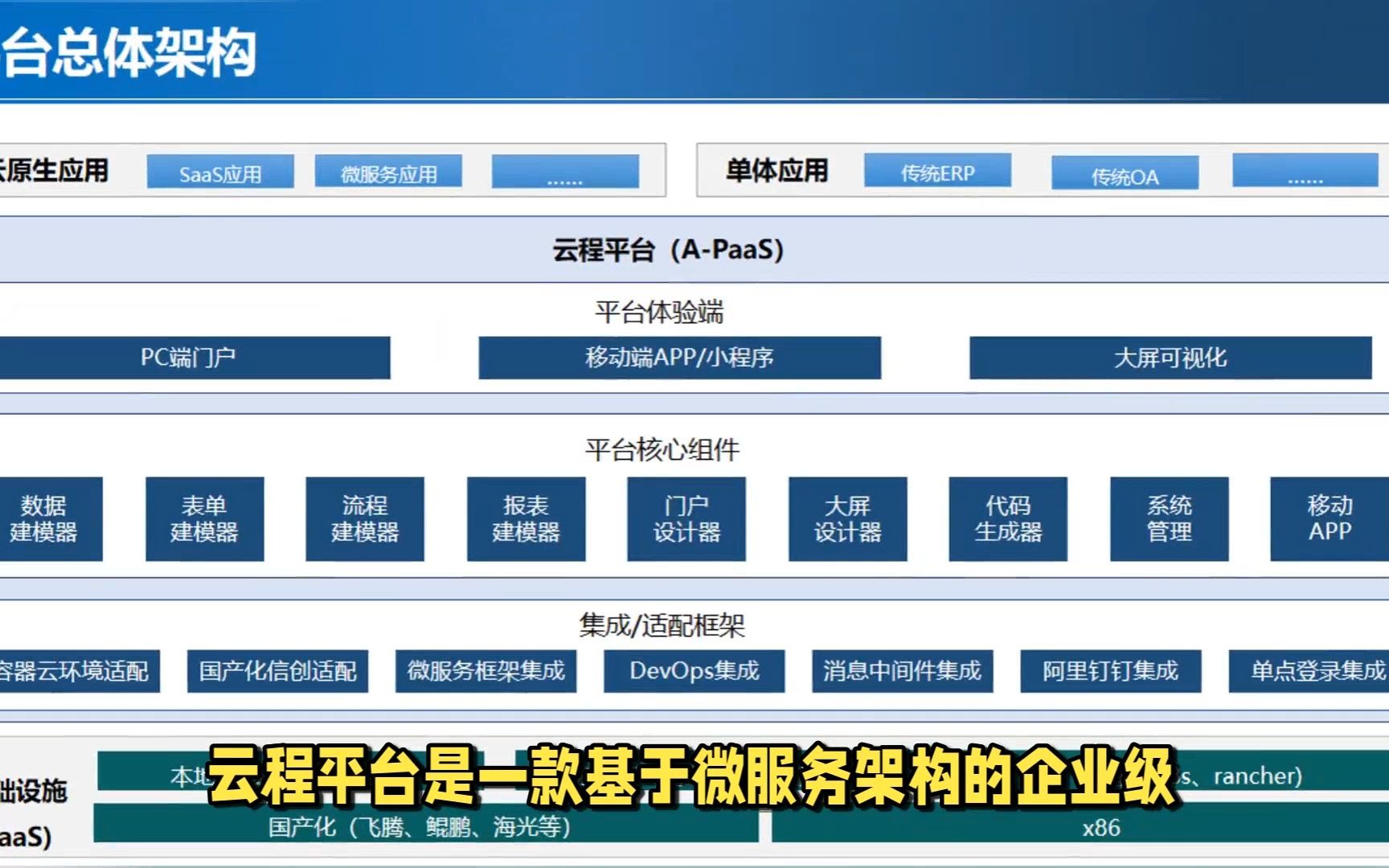The width and height of the screenshot is (1389, 868).
Task: Click the yellow subtitle caption text
Action: pos(692,776)
